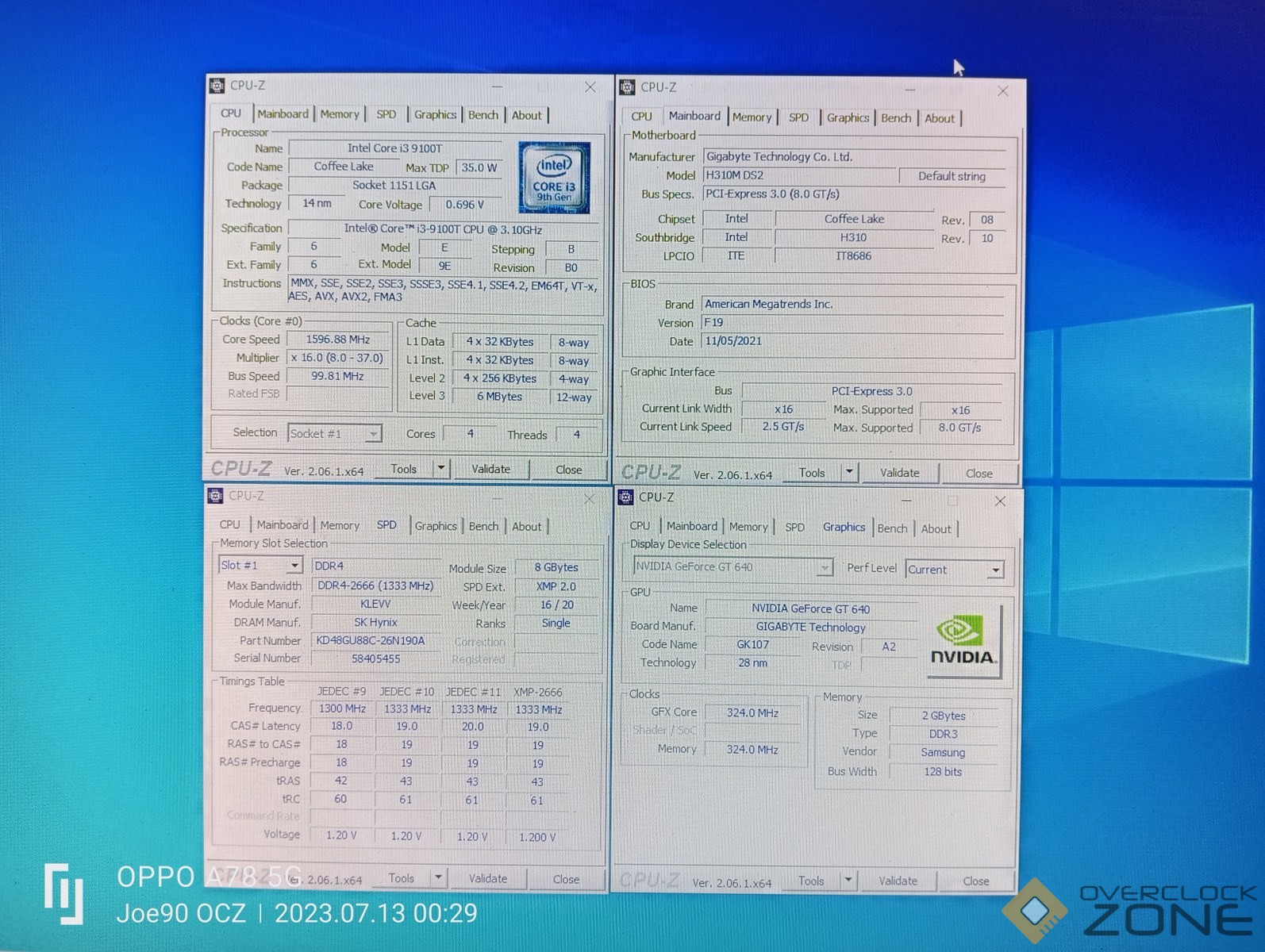Minimize the Graphics CPU-Z window
This screenshot has height=952, width=1265.
click(x=905, y=501)
